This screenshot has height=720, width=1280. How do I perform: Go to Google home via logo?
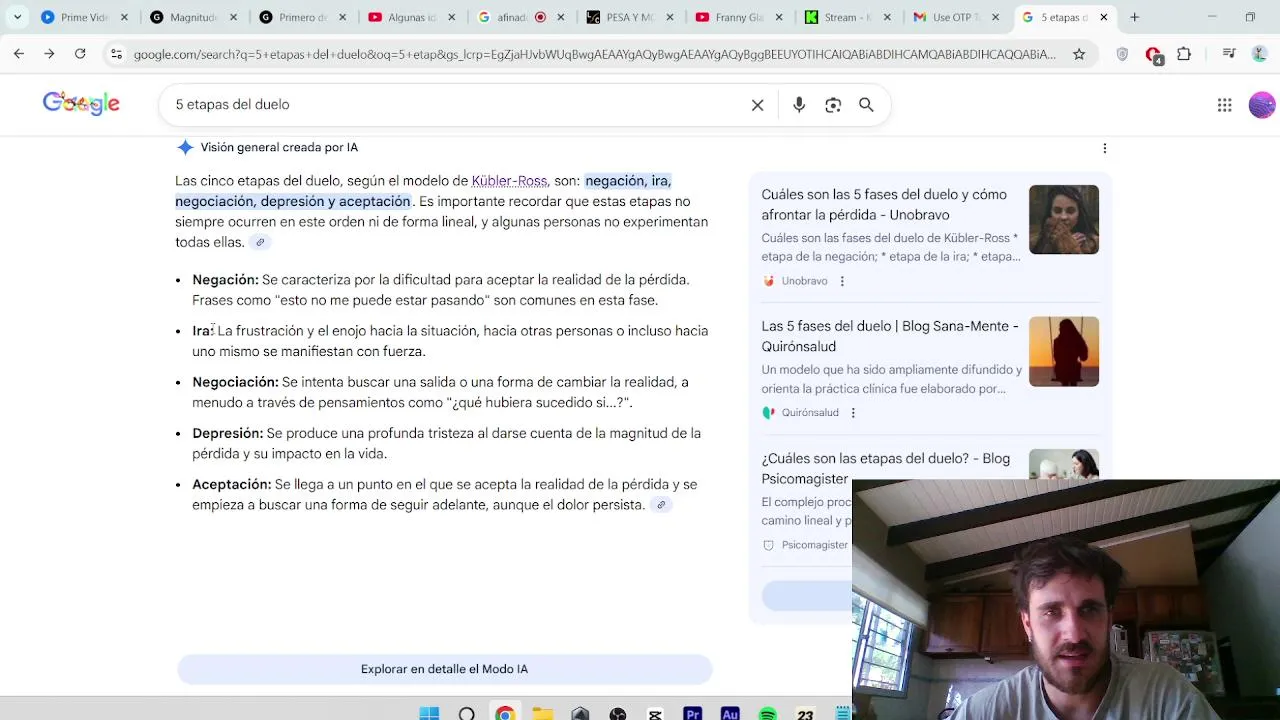(81, 103)
